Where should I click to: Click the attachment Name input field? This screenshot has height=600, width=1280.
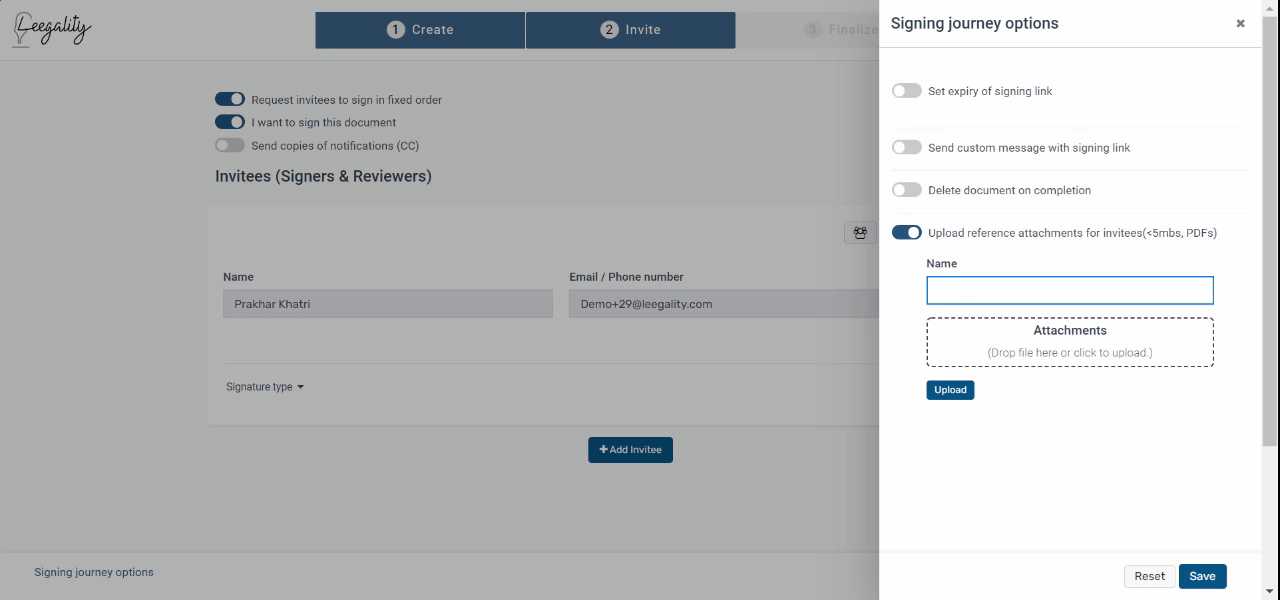point(1070,290)
